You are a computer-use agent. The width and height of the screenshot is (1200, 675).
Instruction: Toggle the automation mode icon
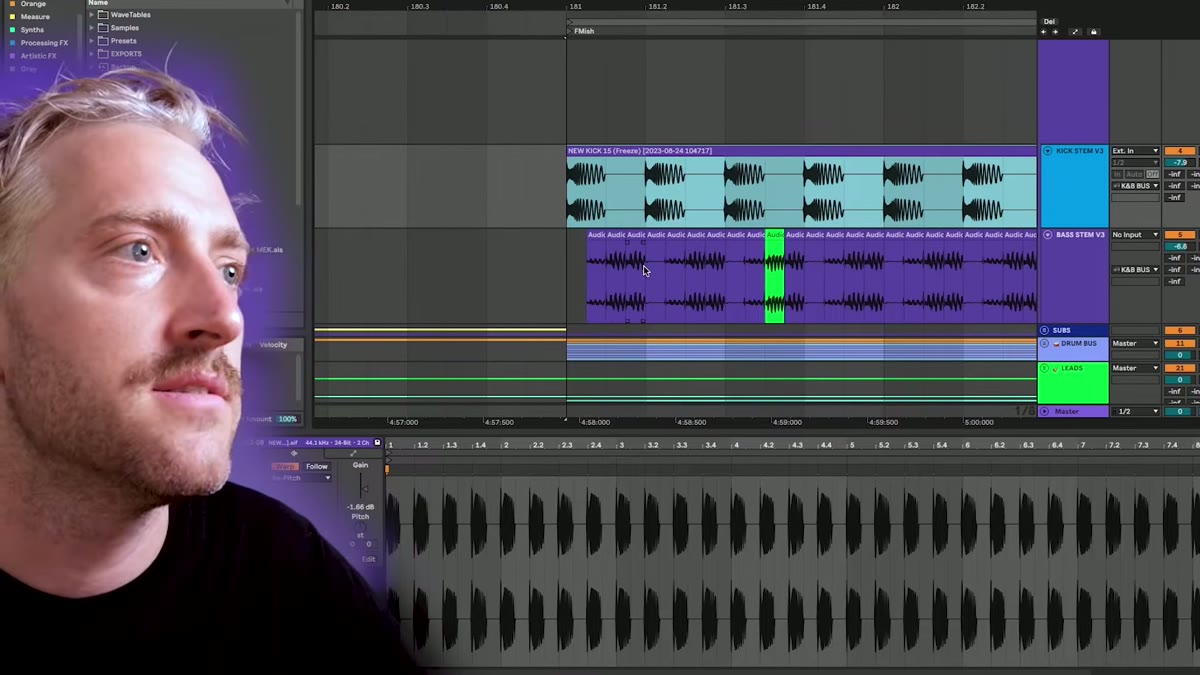(x=1076, y=32)
